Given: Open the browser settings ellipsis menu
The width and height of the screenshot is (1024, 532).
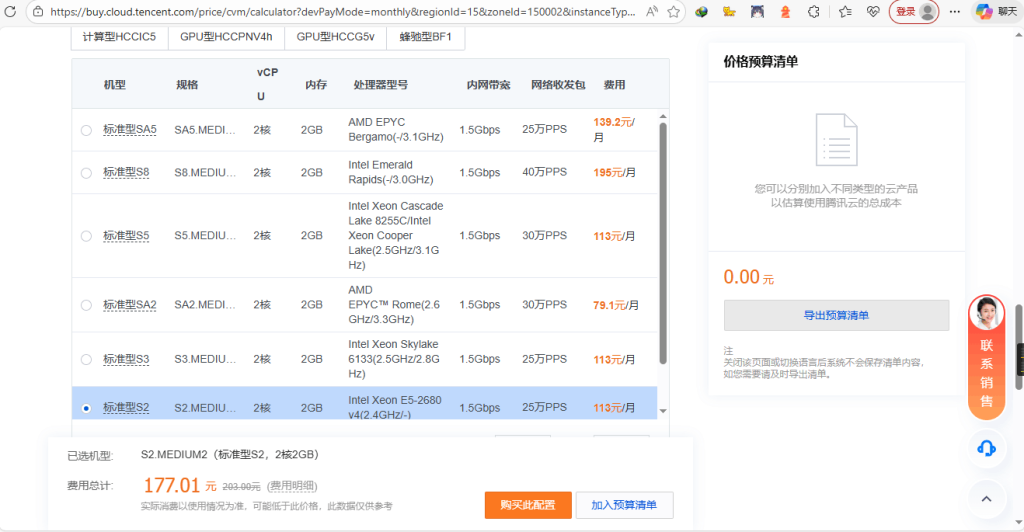Looking at the screenshot, I should click(955, 12).
